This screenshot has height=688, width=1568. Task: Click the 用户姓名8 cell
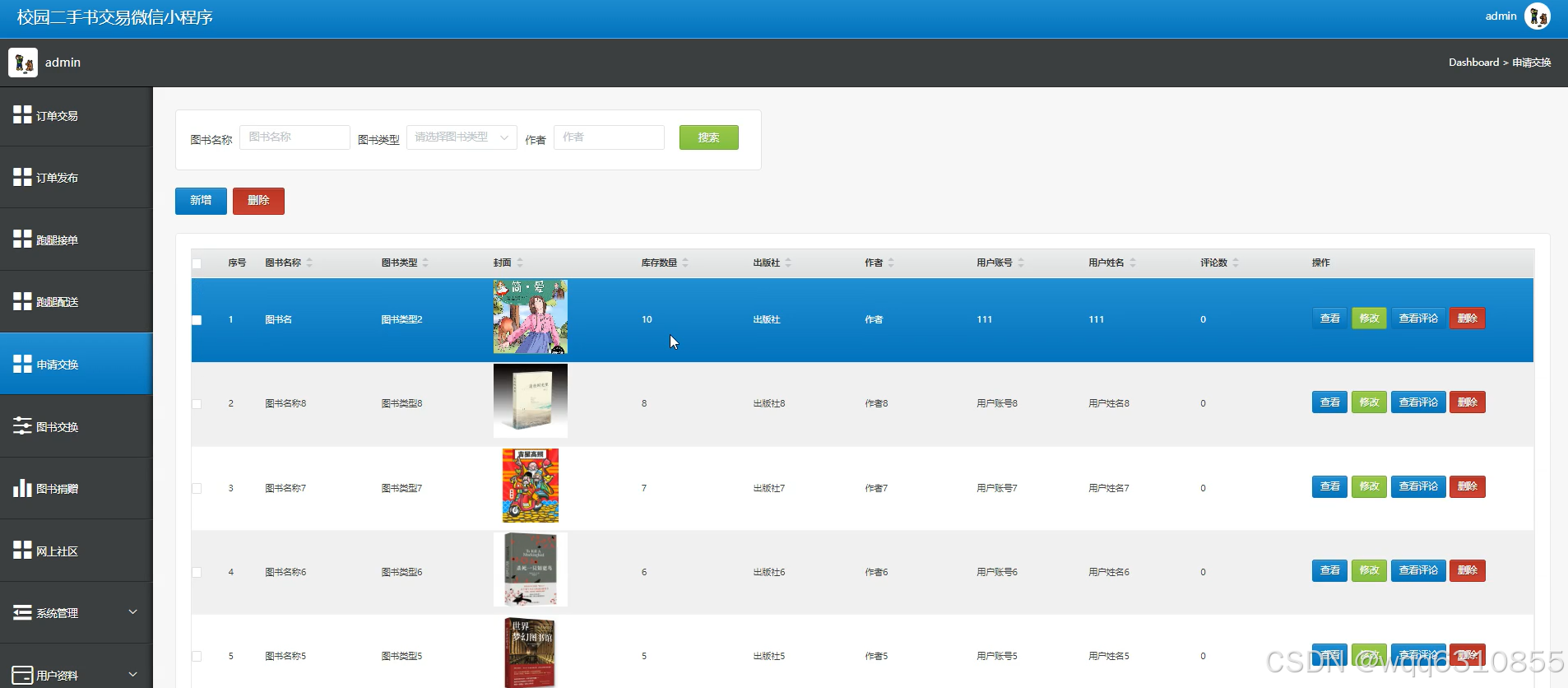pos(1109,404)
